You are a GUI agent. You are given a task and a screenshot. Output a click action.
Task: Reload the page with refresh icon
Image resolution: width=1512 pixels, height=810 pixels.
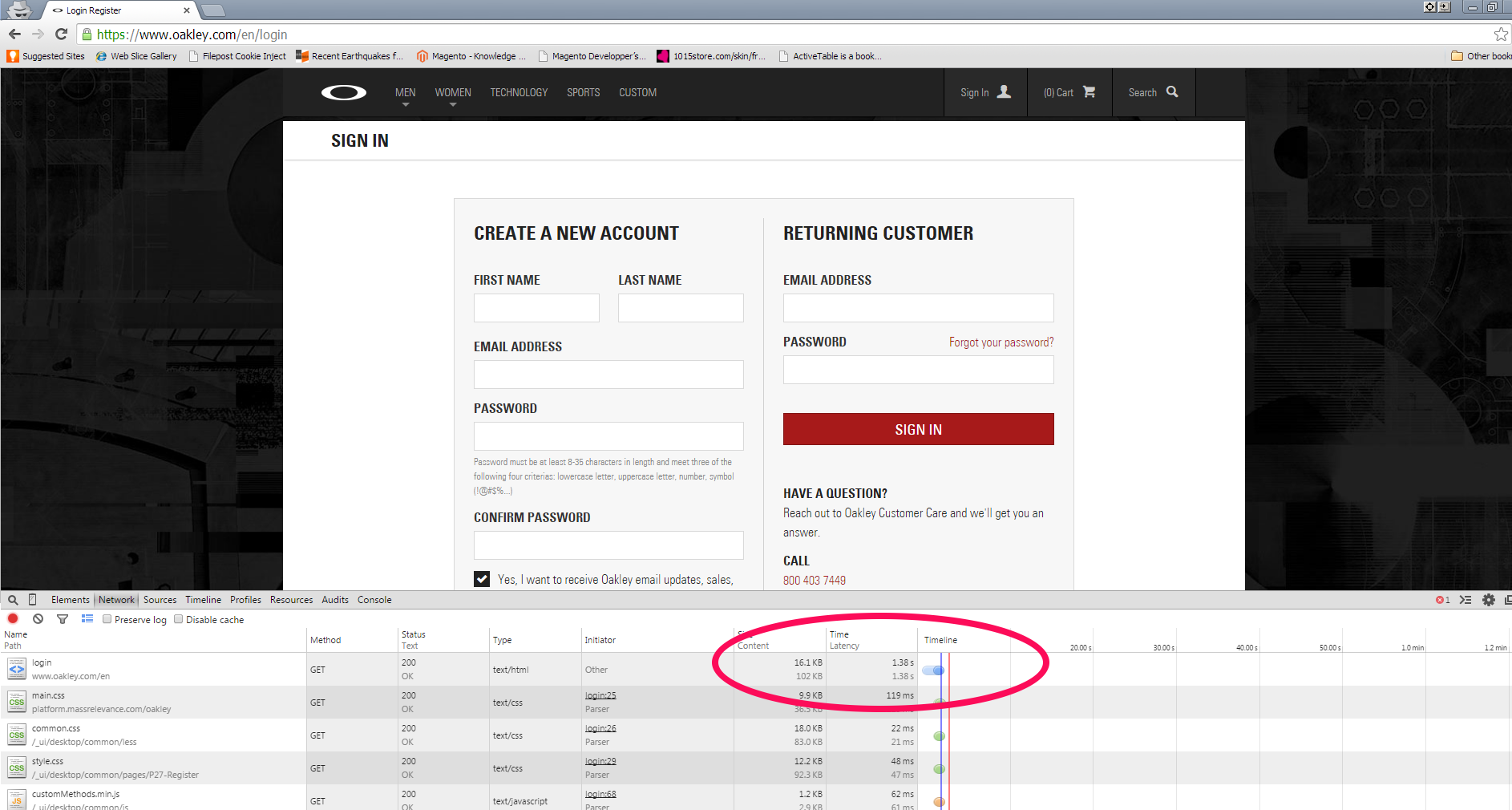61,34
